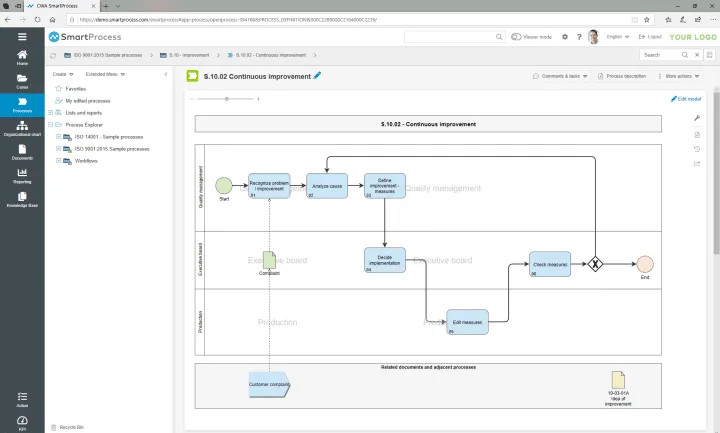Click the pencil icon beside process title
Viewport: 720px width, 433px height.
coord(317,76)
